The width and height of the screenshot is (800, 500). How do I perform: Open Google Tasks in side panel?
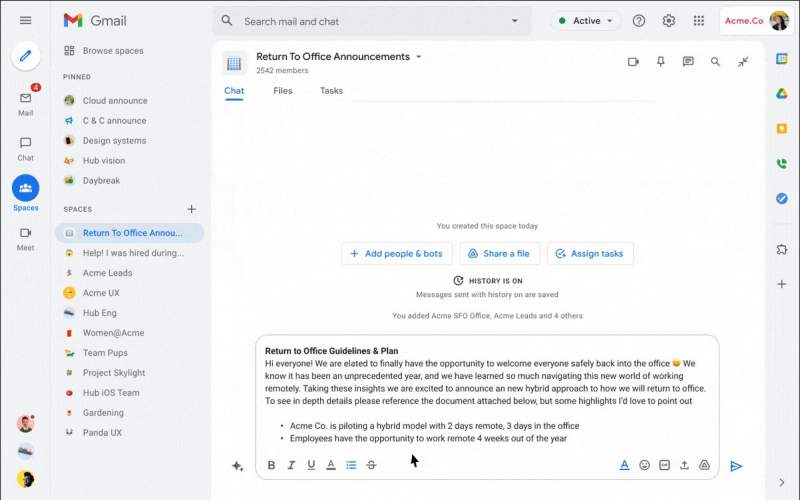click(x=782, y=198)
